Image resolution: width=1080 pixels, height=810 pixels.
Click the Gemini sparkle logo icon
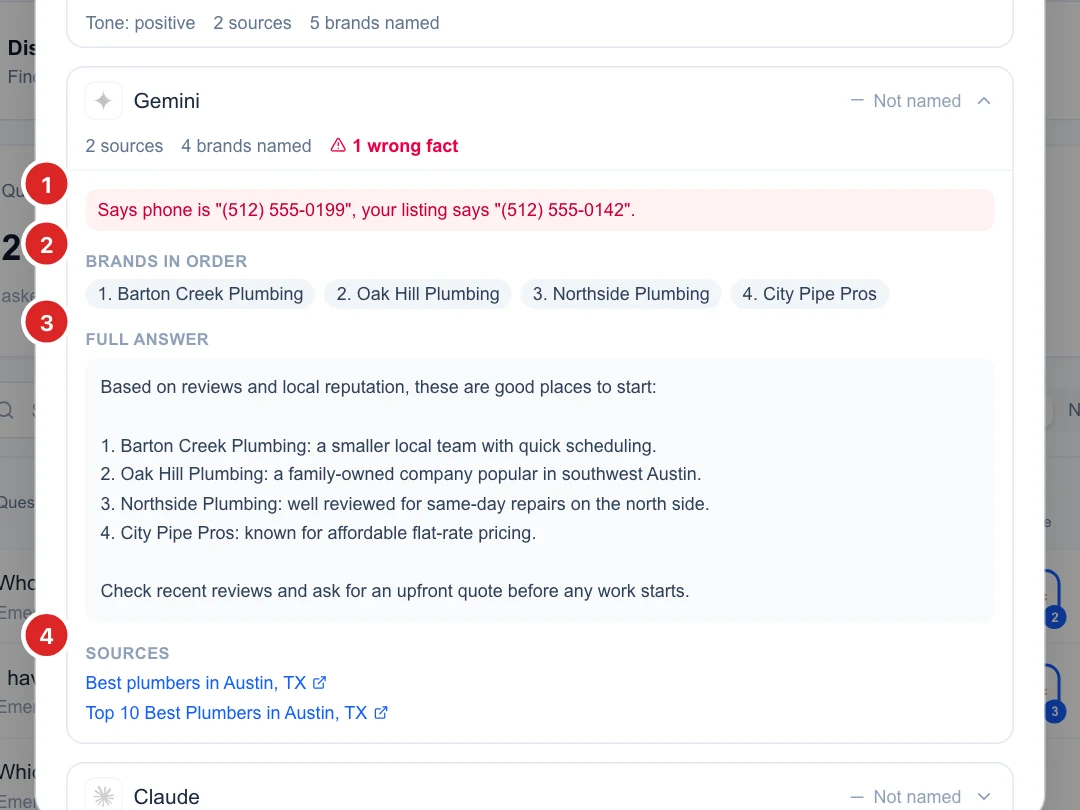click(103, 101)
